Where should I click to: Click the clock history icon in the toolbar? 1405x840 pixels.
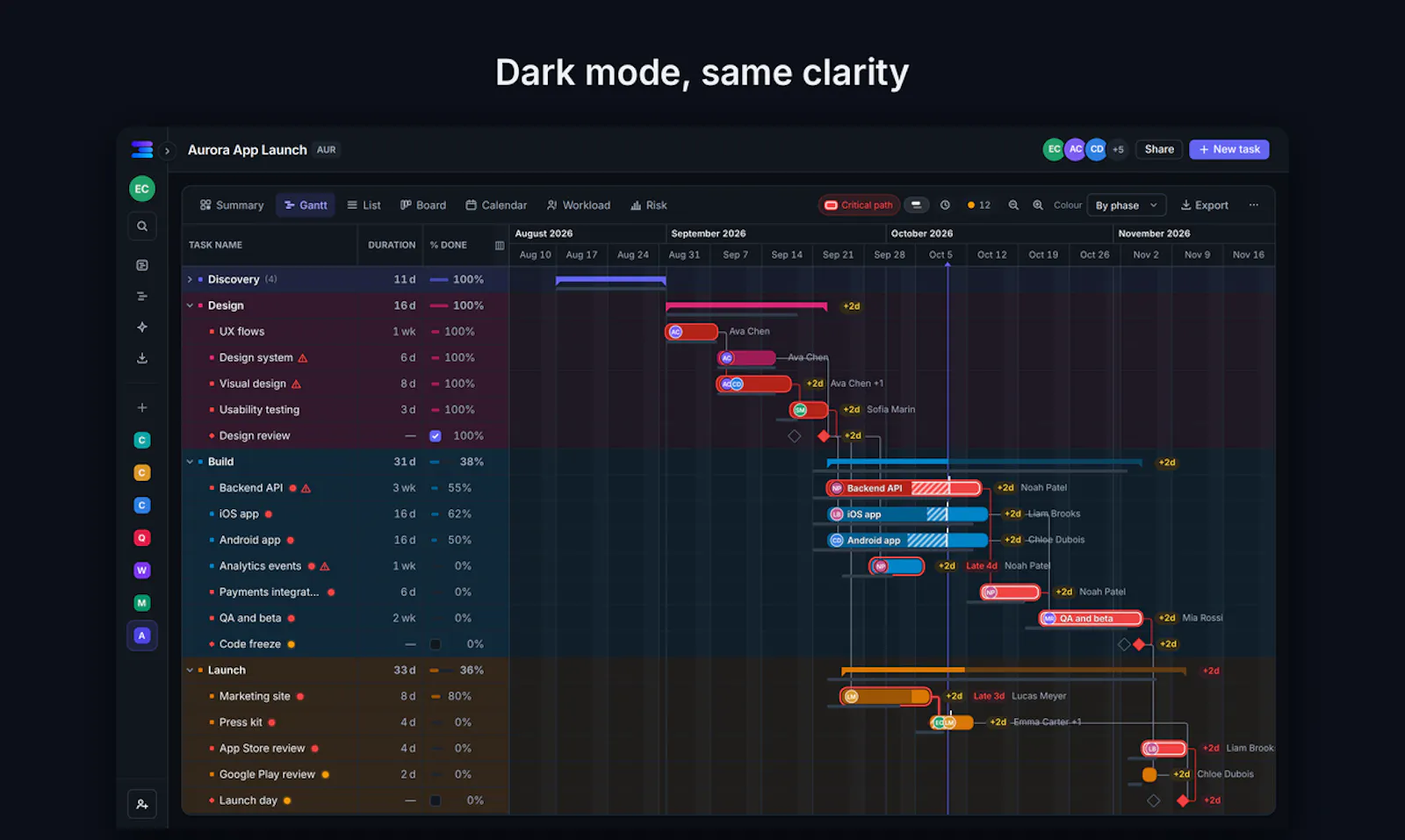pos(945,205)
